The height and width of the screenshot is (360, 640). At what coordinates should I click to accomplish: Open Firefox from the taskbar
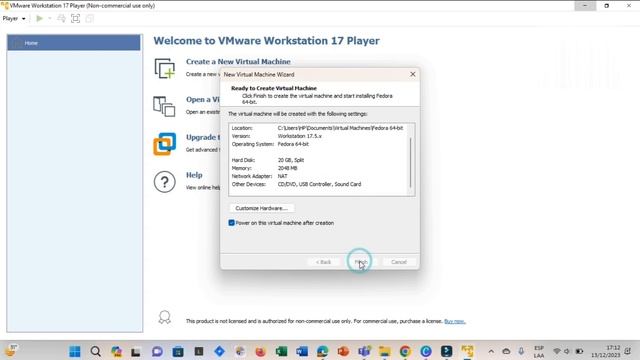[x=260, y=351]
